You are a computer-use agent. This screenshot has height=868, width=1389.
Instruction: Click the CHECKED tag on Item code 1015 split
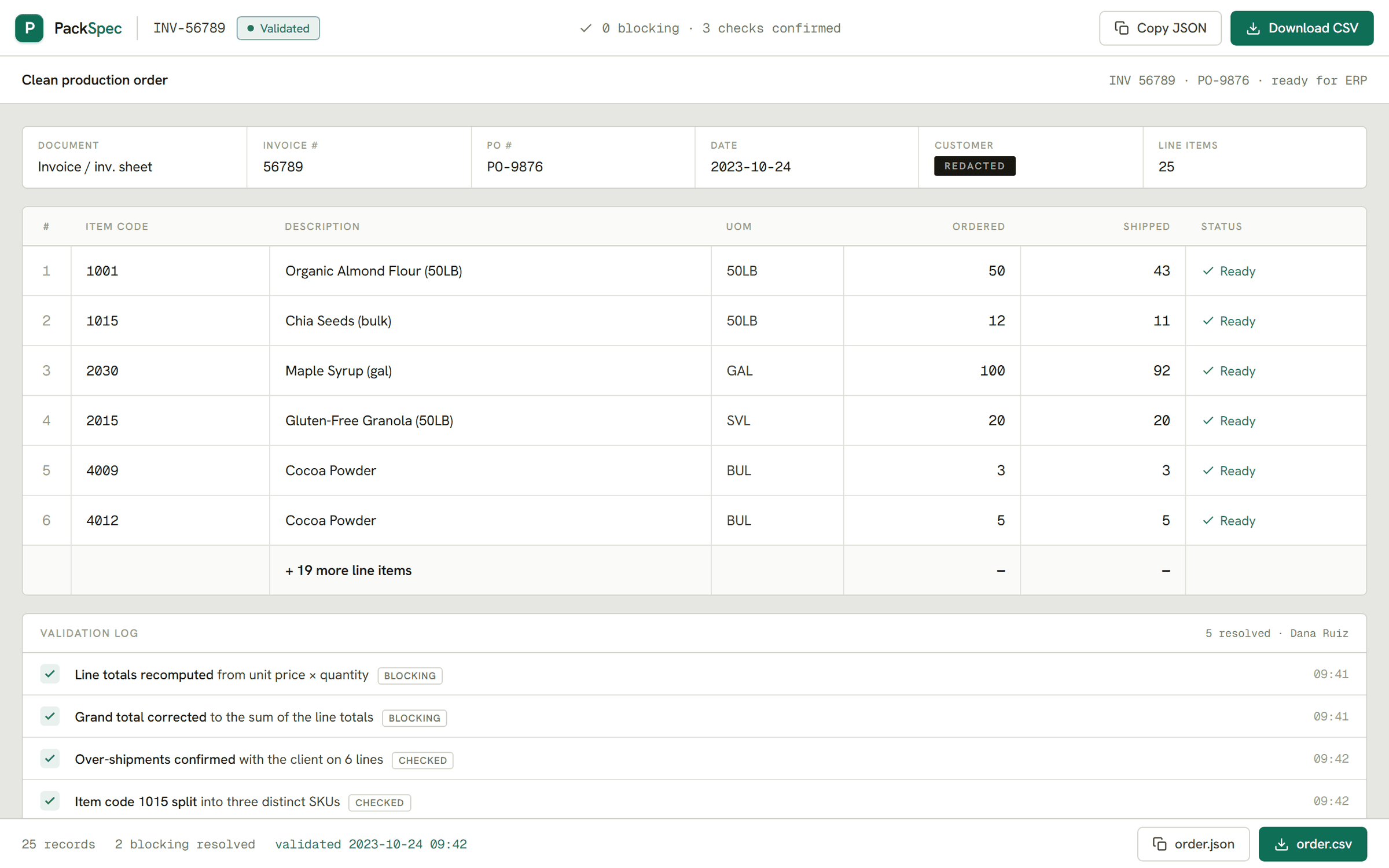pos(380,802)
